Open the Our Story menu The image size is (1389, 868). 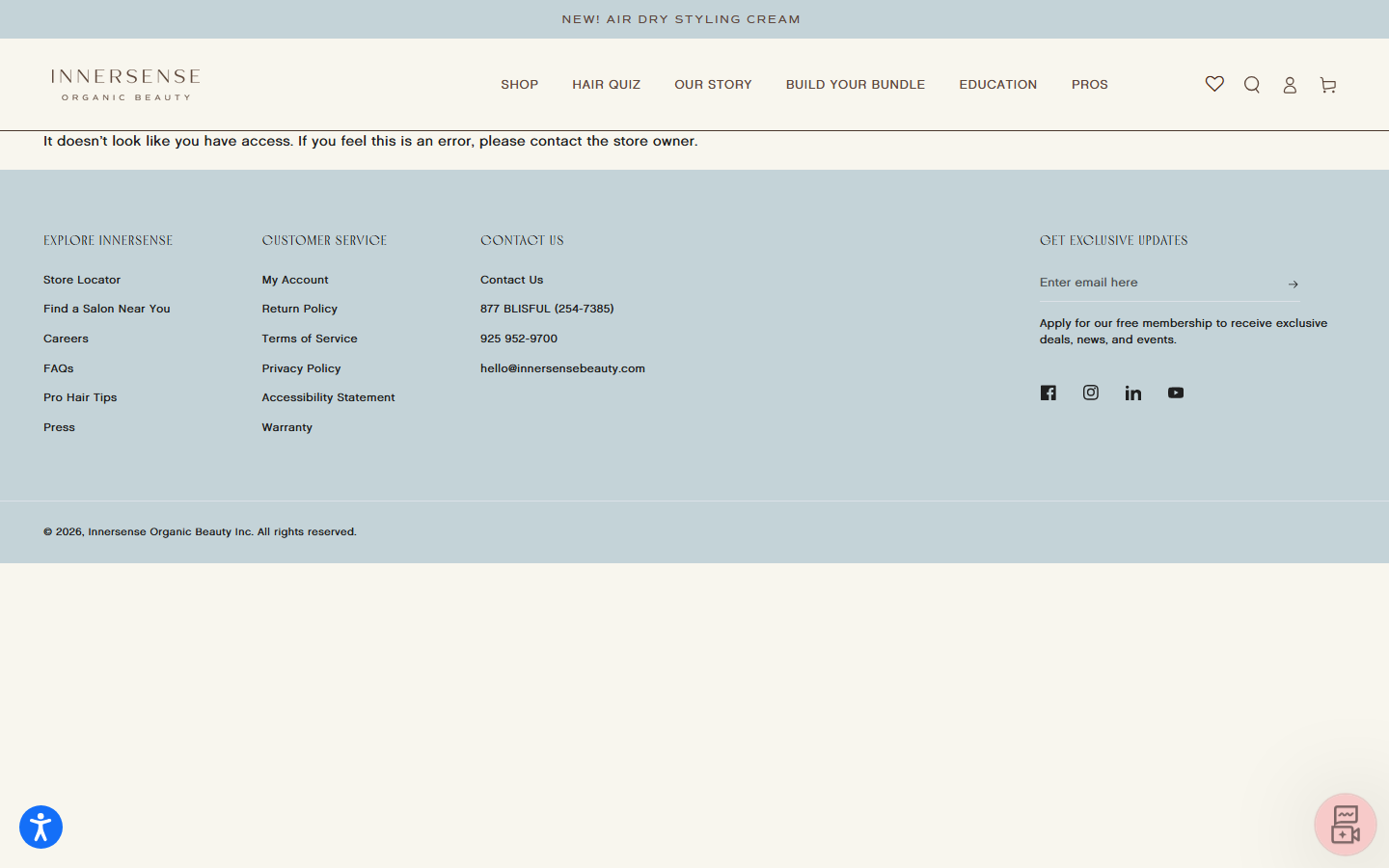pos(713,85)
